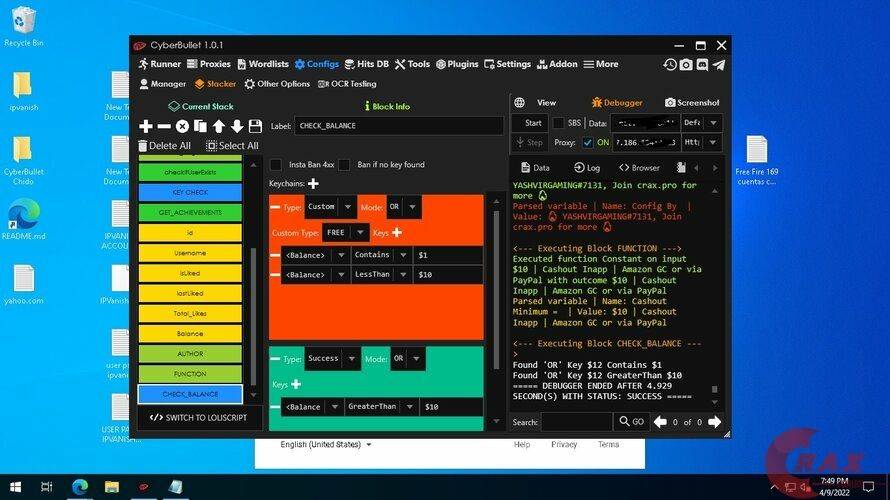Open the Custom keychain Type dropdown
The height and width of the screenshot is (500, 890).
point(330,207)
